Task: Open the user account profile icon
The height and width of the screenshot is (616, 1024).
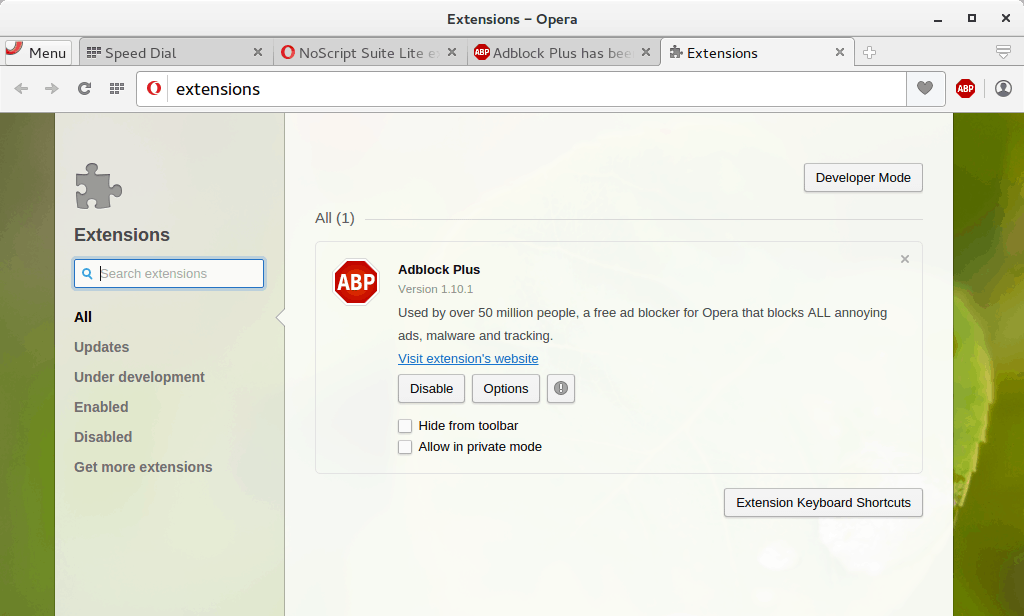Action: [1003, 88]
